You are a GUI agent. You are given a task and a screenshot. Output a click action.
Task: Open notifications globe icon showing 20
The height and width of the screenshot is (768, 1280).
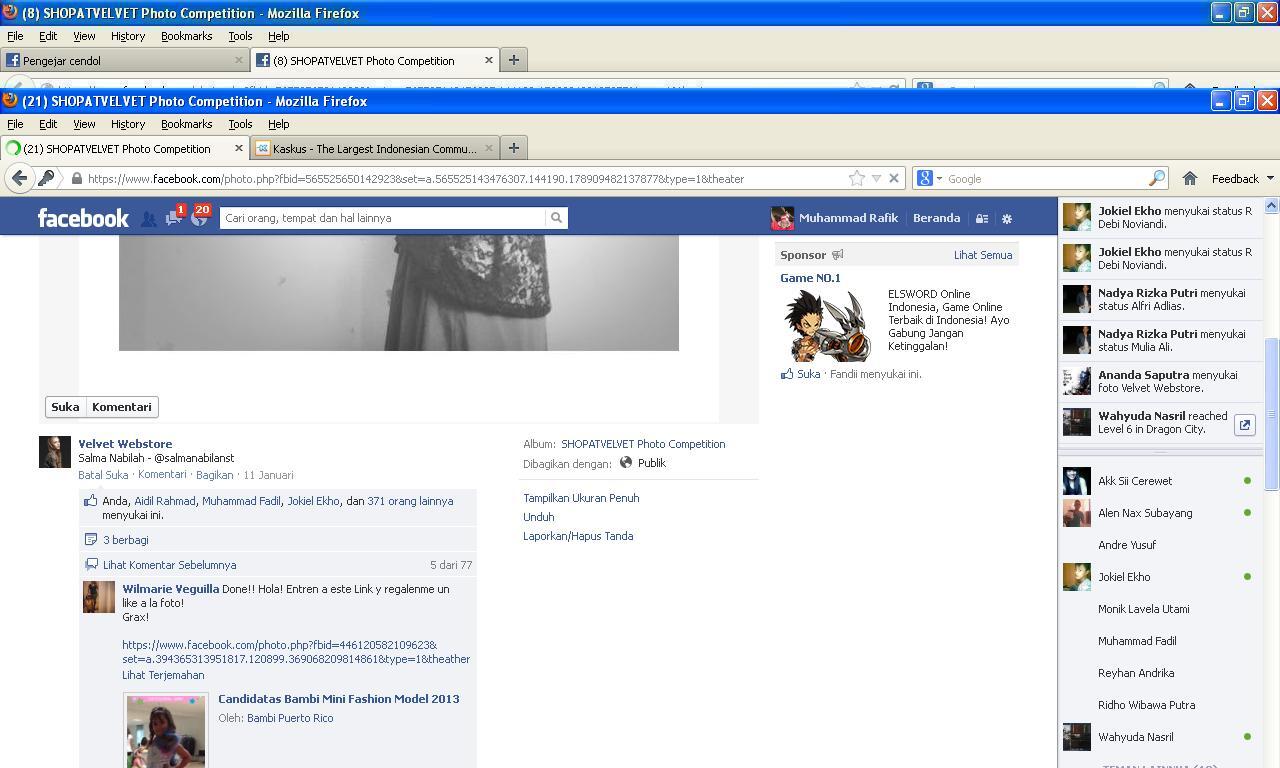[x=199, y=216]
